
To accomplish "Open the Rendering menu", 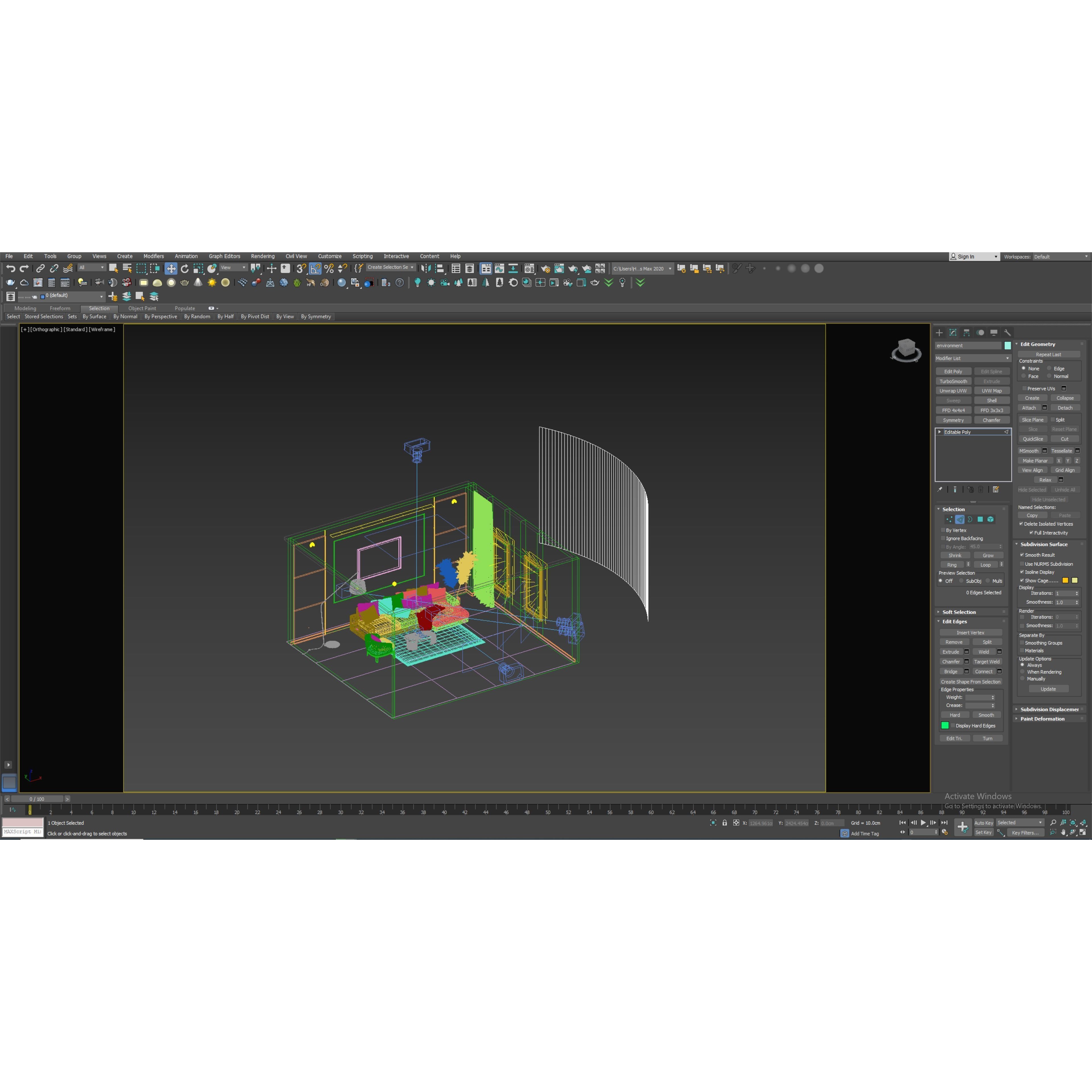I will point(262,256).
